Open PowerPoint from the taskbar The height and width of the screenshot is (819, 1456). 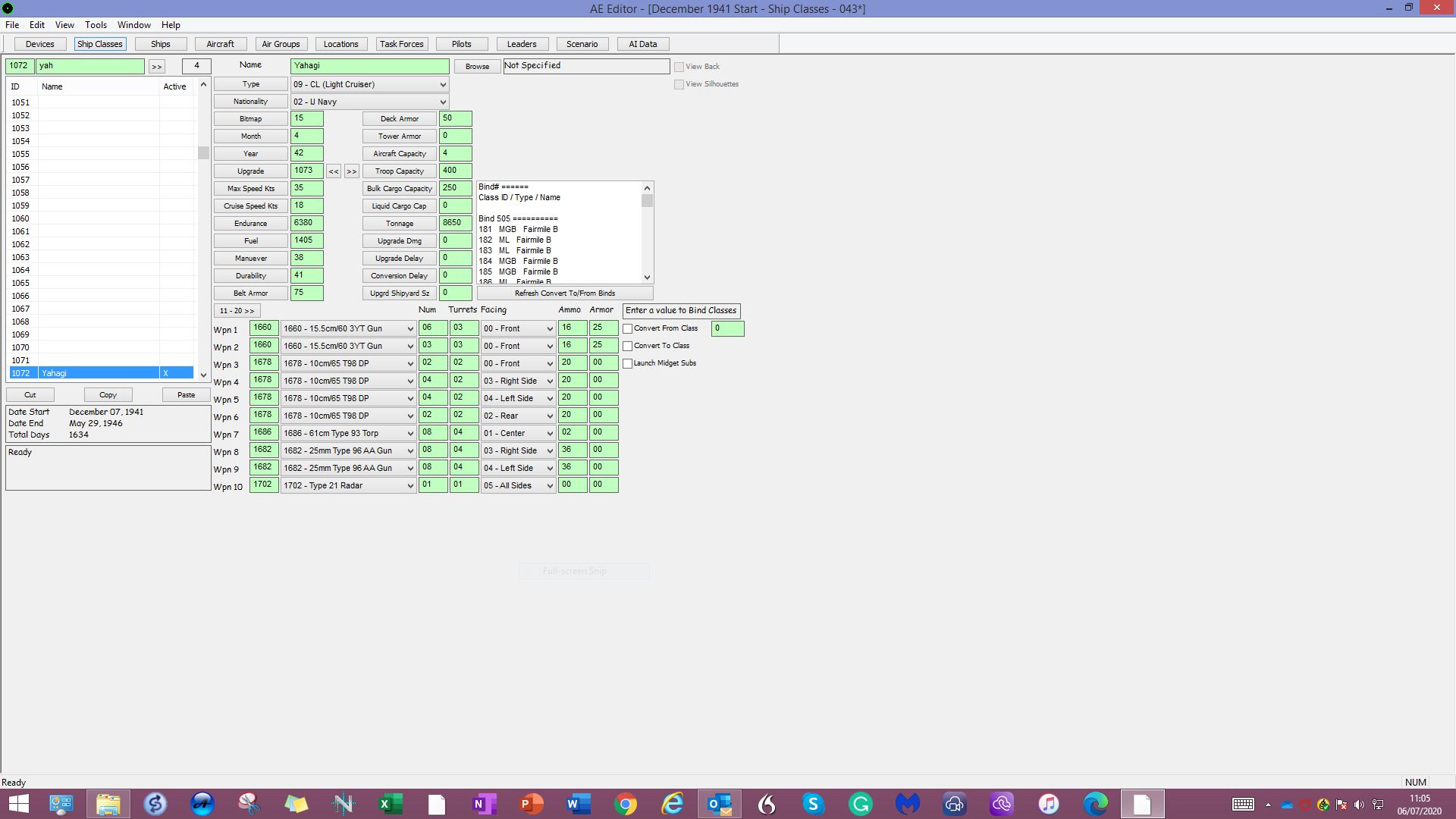click(x=532, y=804)
